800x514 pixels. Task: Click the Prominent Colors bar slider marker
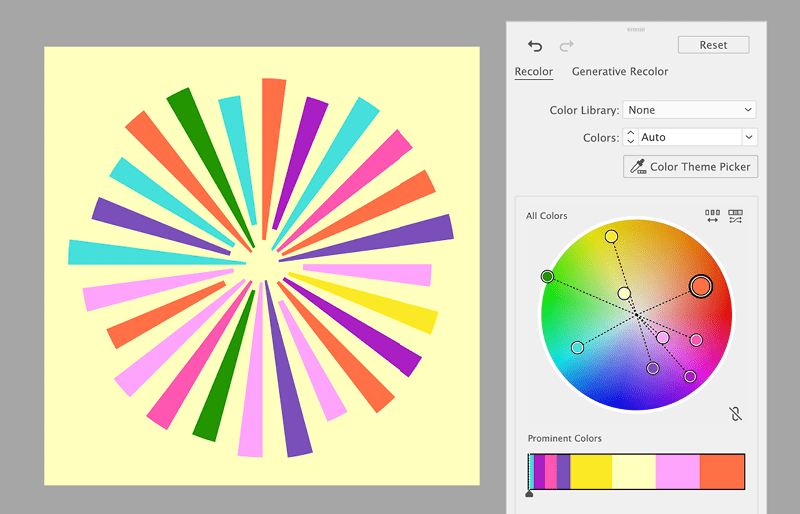click(x=529, y=494)
